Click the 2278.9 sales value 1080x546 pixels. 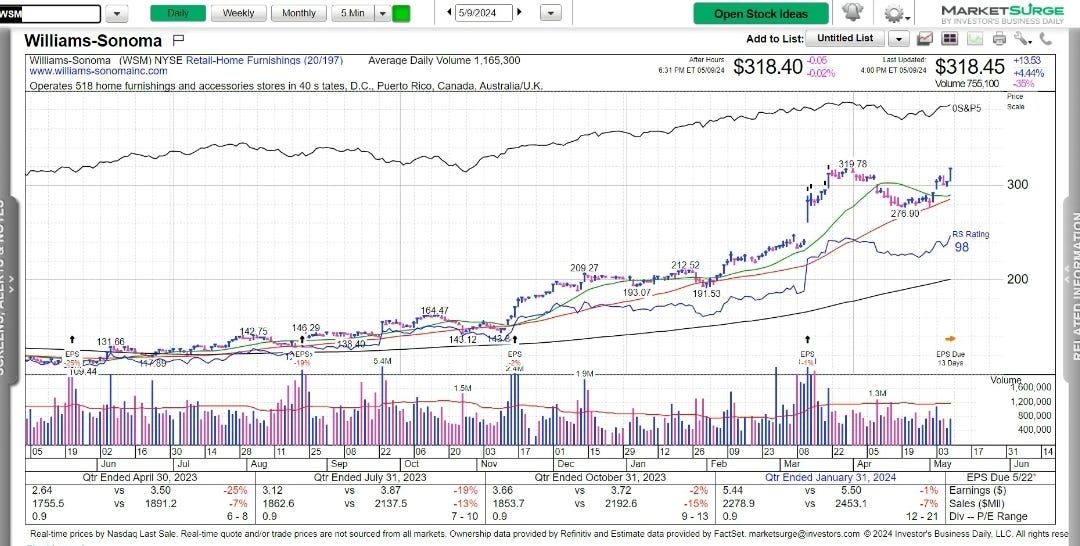tap(735, 503)
